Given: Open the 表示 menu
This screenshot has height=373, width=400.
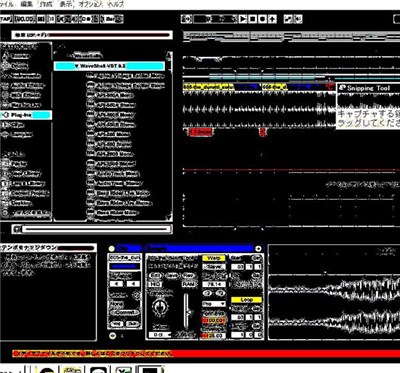Looking at the screenshot, I should [x=66, y=4].
